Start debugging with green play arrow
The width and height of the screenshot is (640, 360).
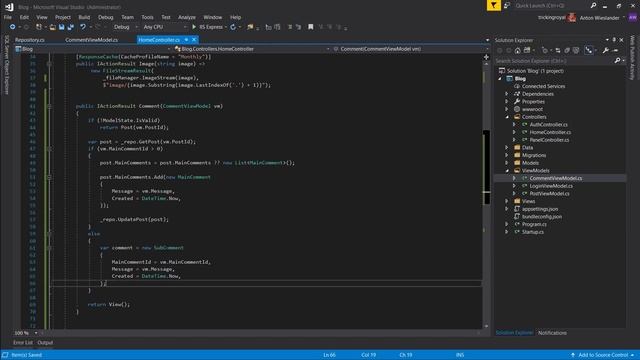[x=194, y=27]
